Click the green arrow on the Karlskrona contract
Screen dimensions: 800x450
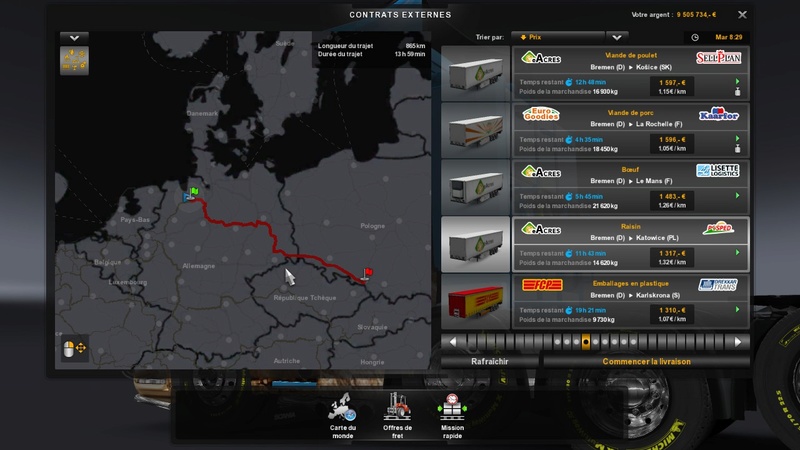(737, 310)
